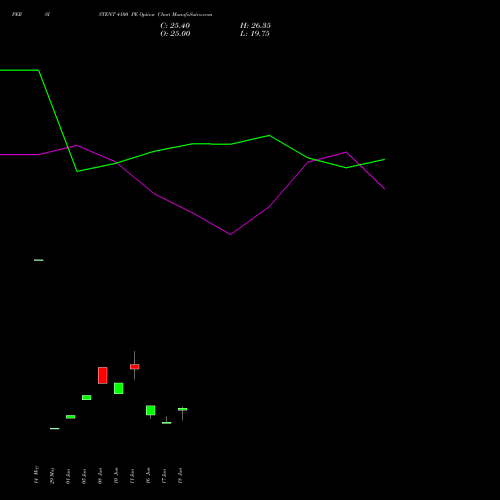500x500 pixels.
Task: Click the green candle above 16 Jun
Action: coord(151,410)
